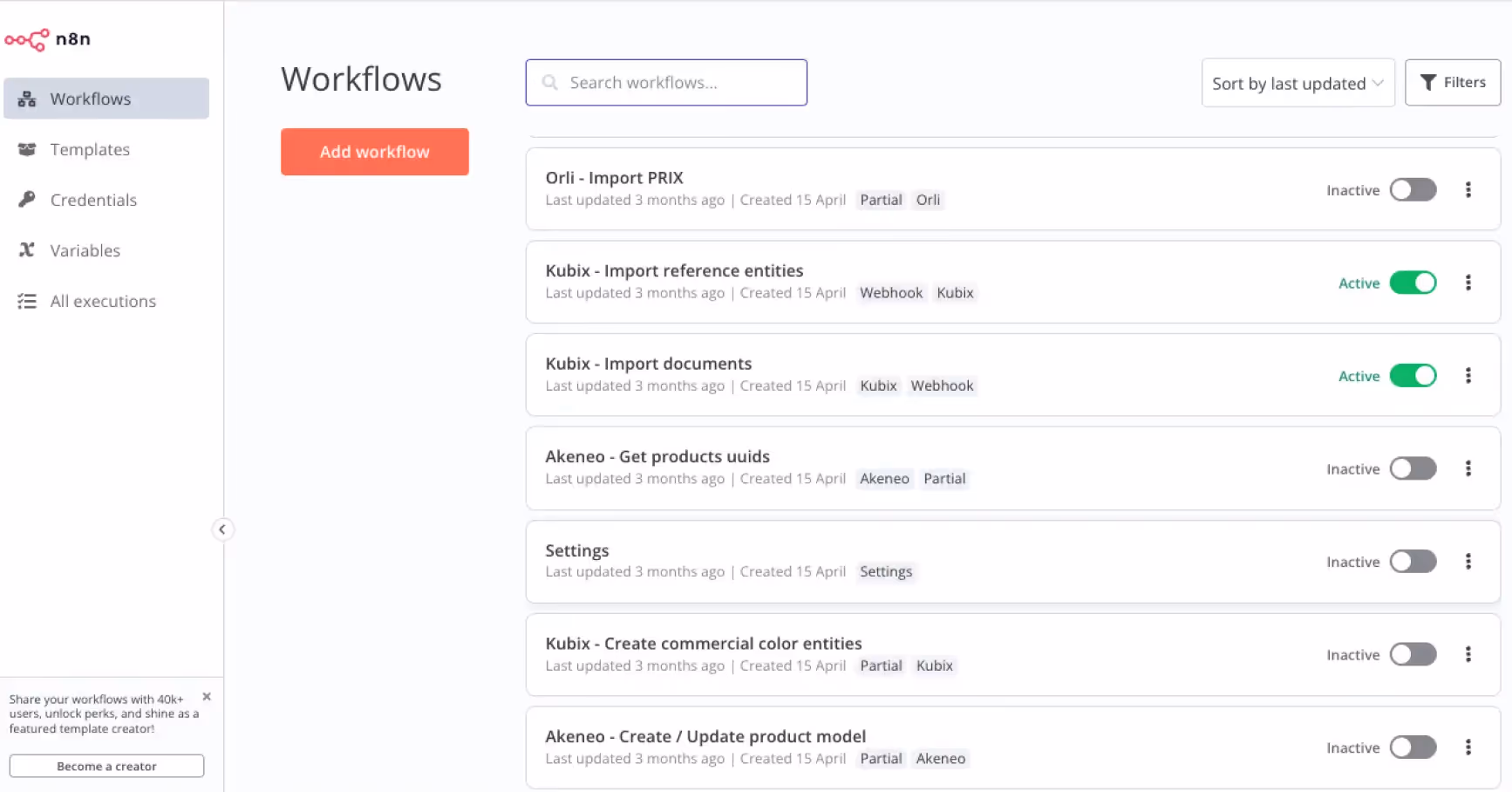Focus the Search workflows field
Image resolution: width=1512 pixels, height=792 pixels.
(666, 83)
